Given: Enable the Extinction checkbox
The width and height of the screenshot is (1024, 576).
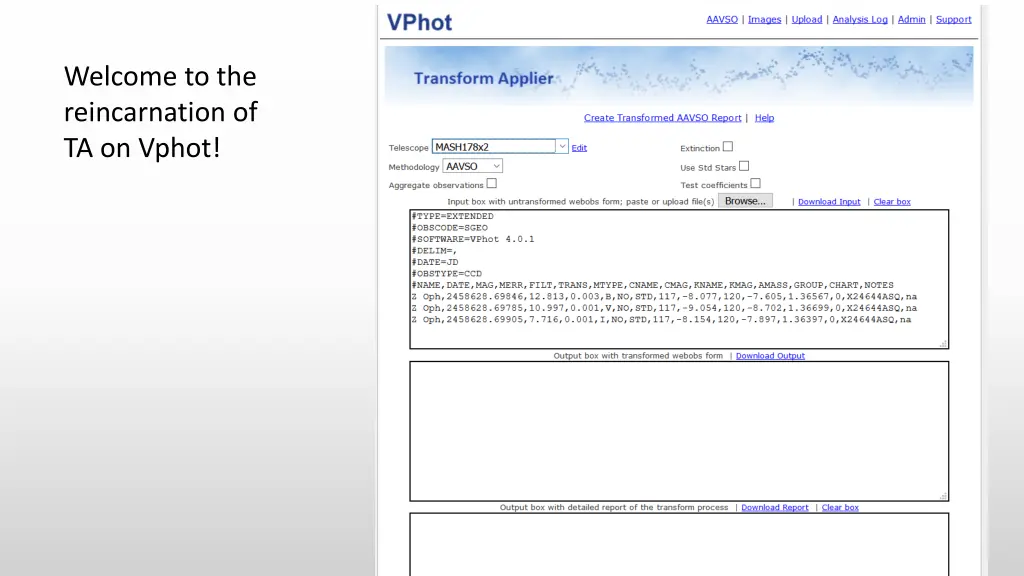Looking at the screenshot, I should [x=728, y=146].
